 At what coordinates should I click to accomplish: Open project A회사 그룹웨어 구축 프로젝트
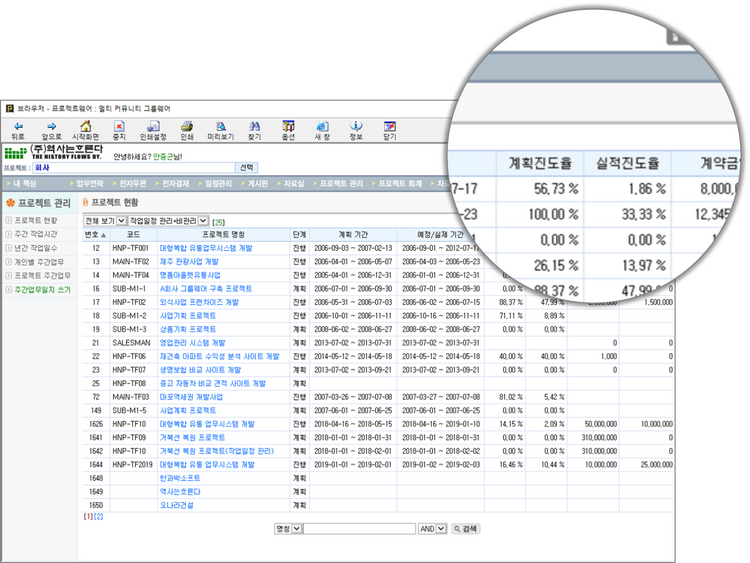206,289
